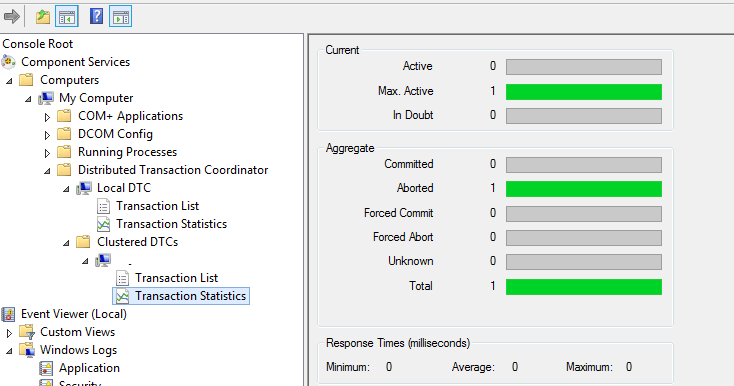Collapse the Clustered DTCs folder
The width and height of the screenshot is (734, 386).
(x=66, y=243)
